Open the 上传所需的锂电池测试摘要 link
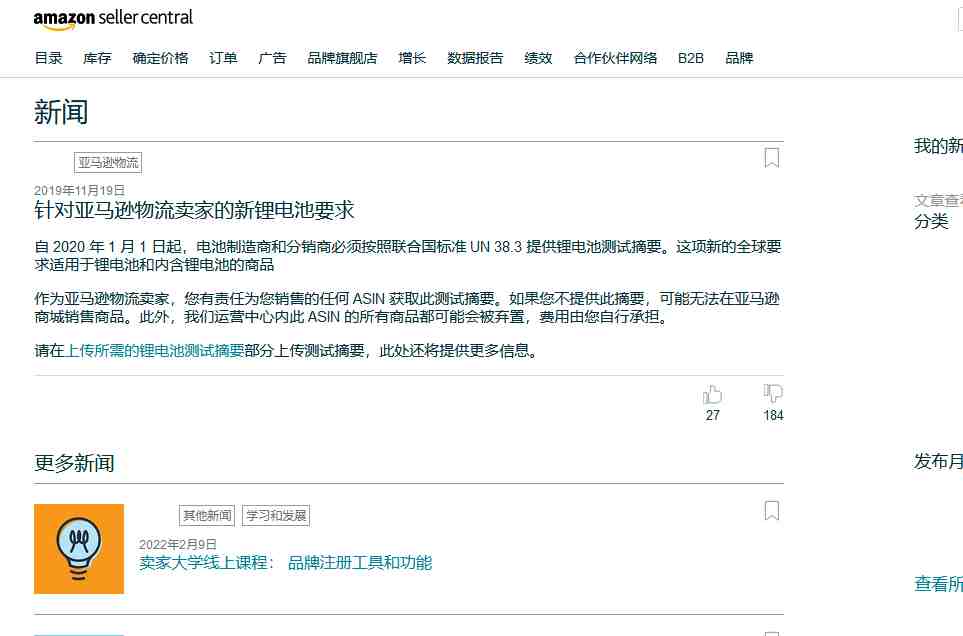 [x=155, y=351]
